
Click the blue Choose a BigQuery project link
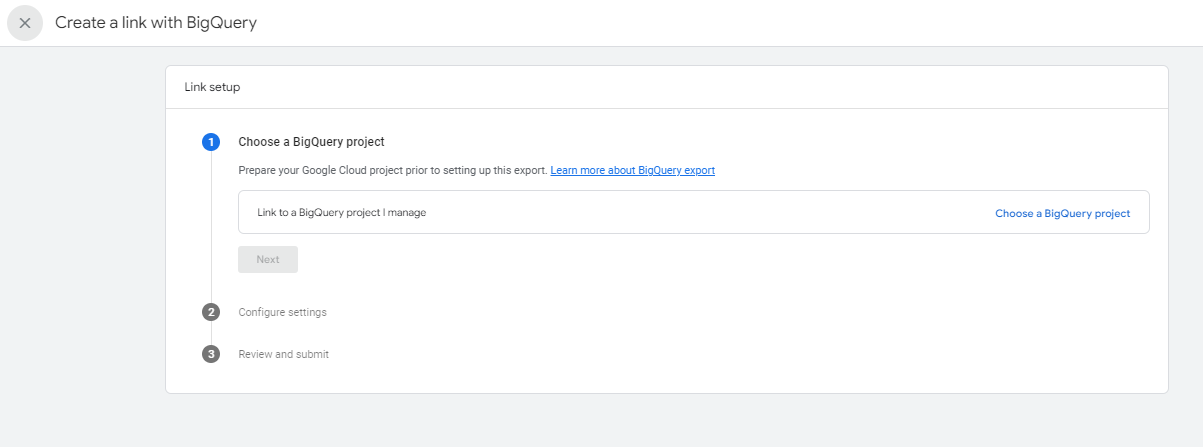click(x=1062, y=213)
